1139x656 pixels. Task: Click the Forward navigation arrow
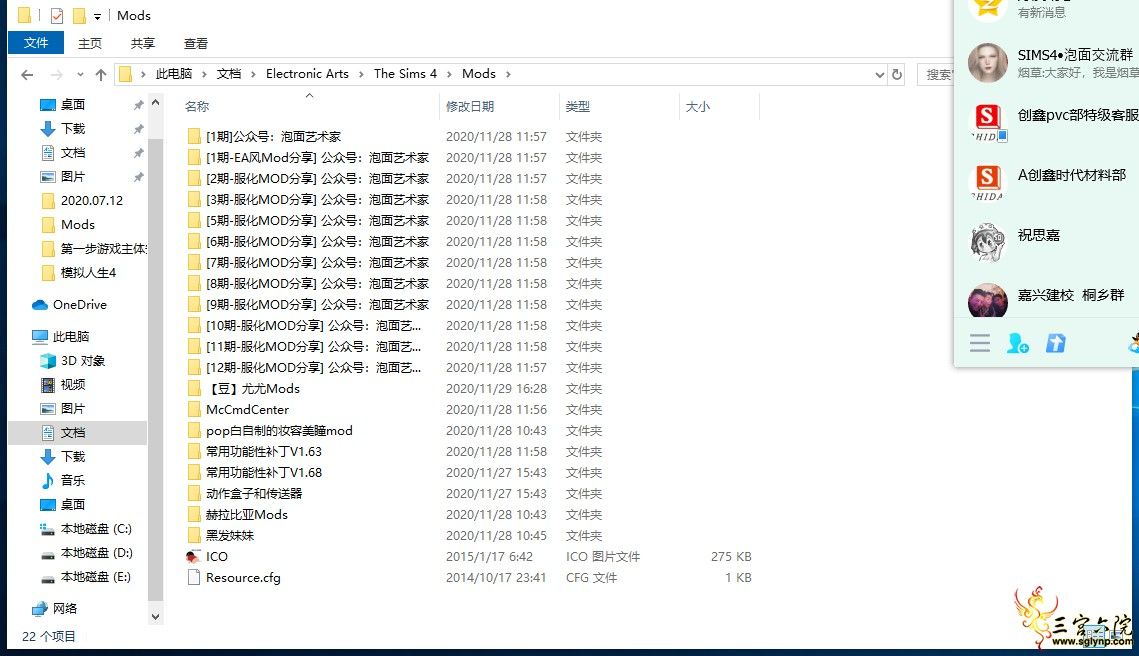[57, 74]
